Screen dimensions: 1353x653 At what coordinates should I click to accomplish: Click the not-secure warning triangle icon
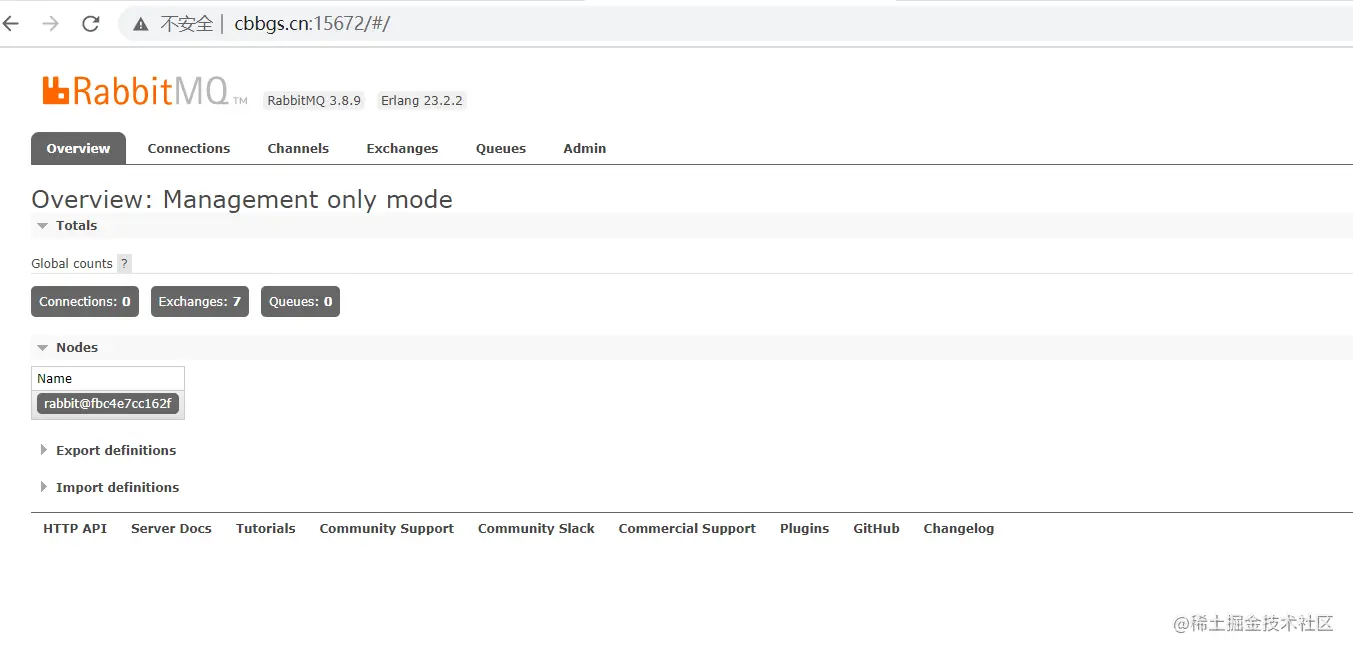pos(141,24)
